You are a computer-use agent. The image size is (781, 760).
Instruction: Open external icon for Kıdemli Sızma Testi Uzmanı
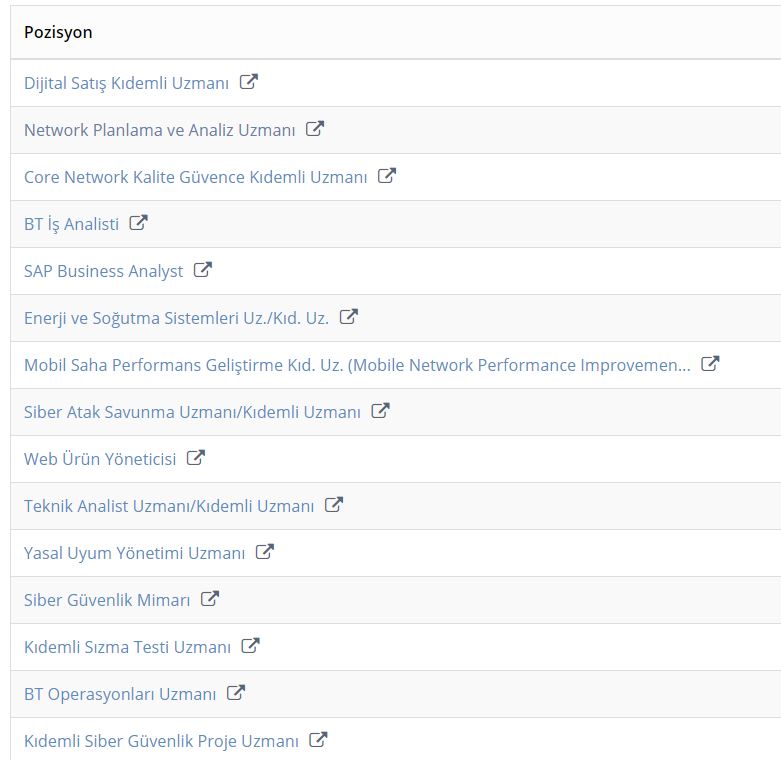pyautogui.click(x=250, y=645)
